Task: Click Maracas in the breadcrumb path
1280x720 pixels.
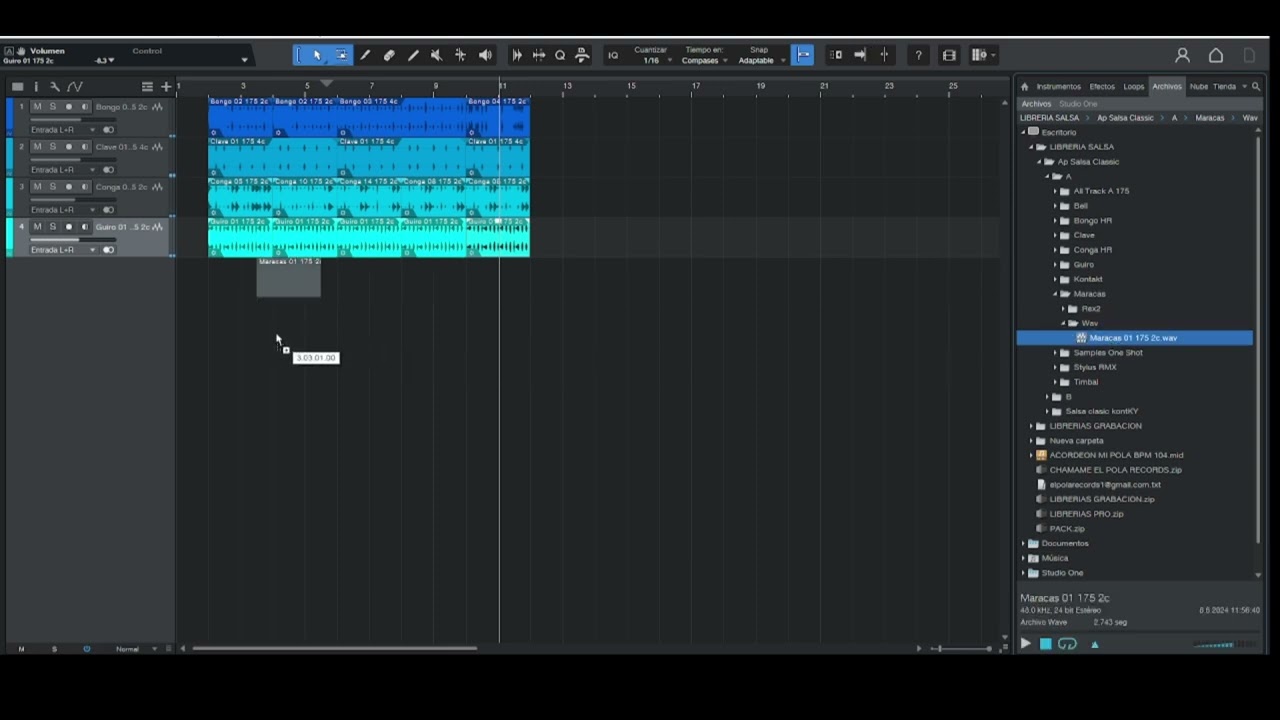Action: (x=1209, y=118)
